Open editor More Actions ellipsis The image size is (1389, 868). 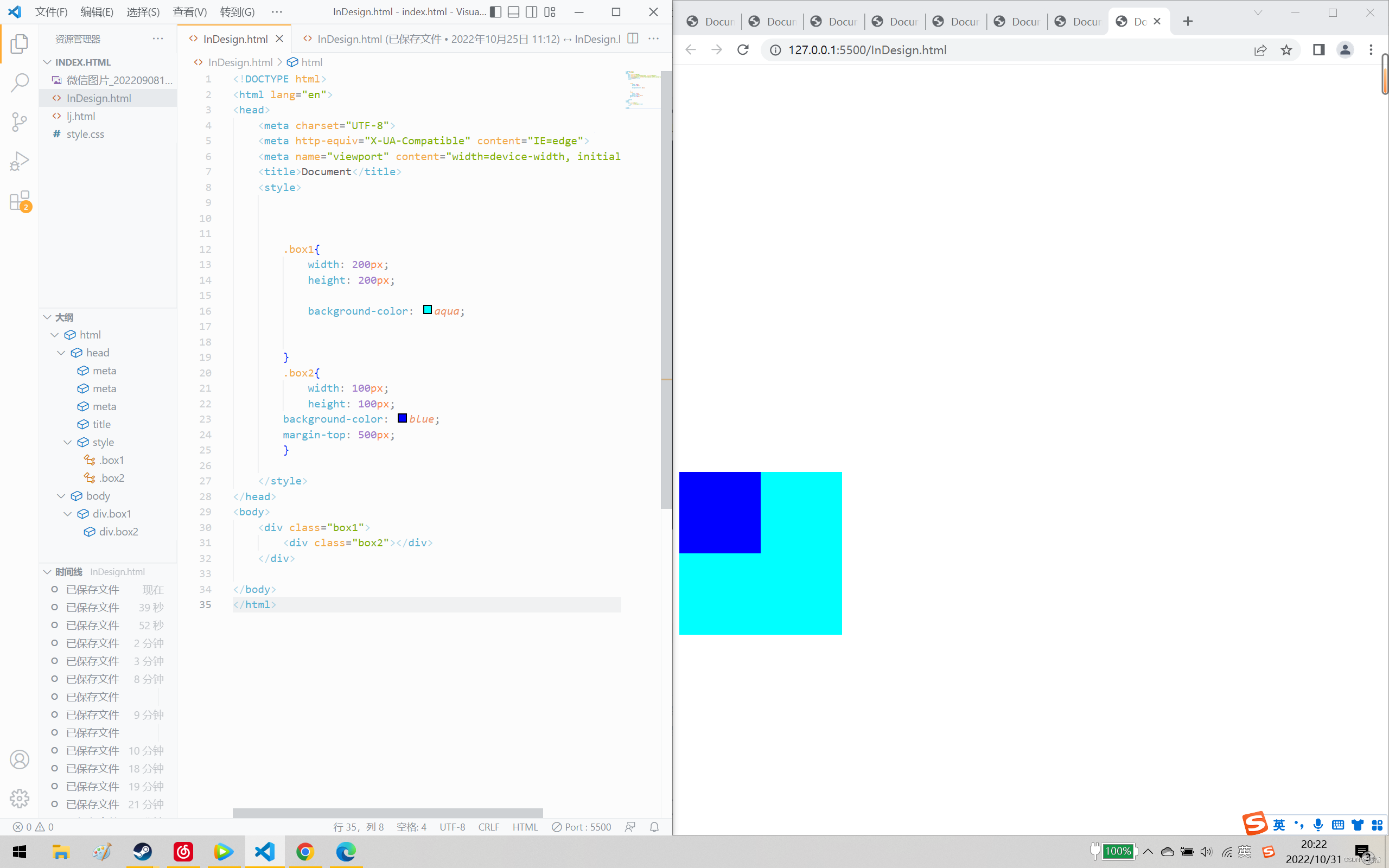pos(653,39)
